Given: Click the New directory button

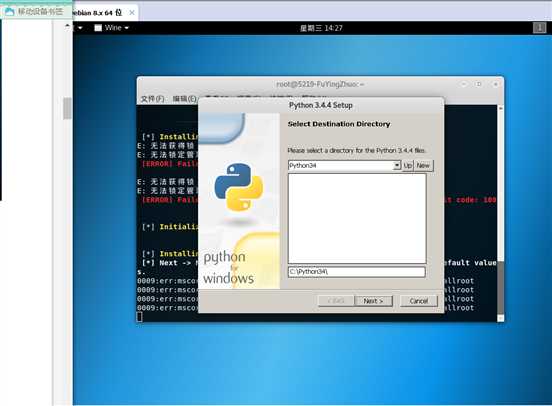Looking at the screenshot, I should pos(423,165).
